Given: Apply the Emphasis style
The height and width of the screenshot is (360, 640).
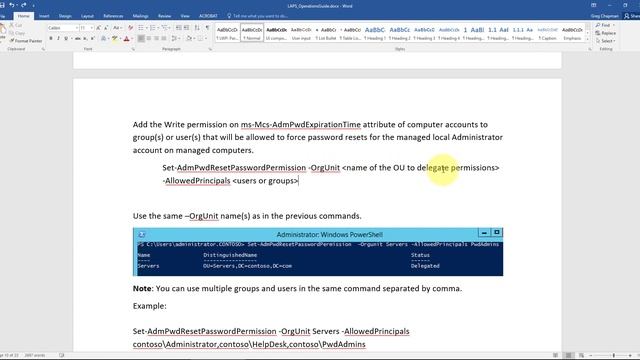Looking at the screenshot, I should pos(572,33).
